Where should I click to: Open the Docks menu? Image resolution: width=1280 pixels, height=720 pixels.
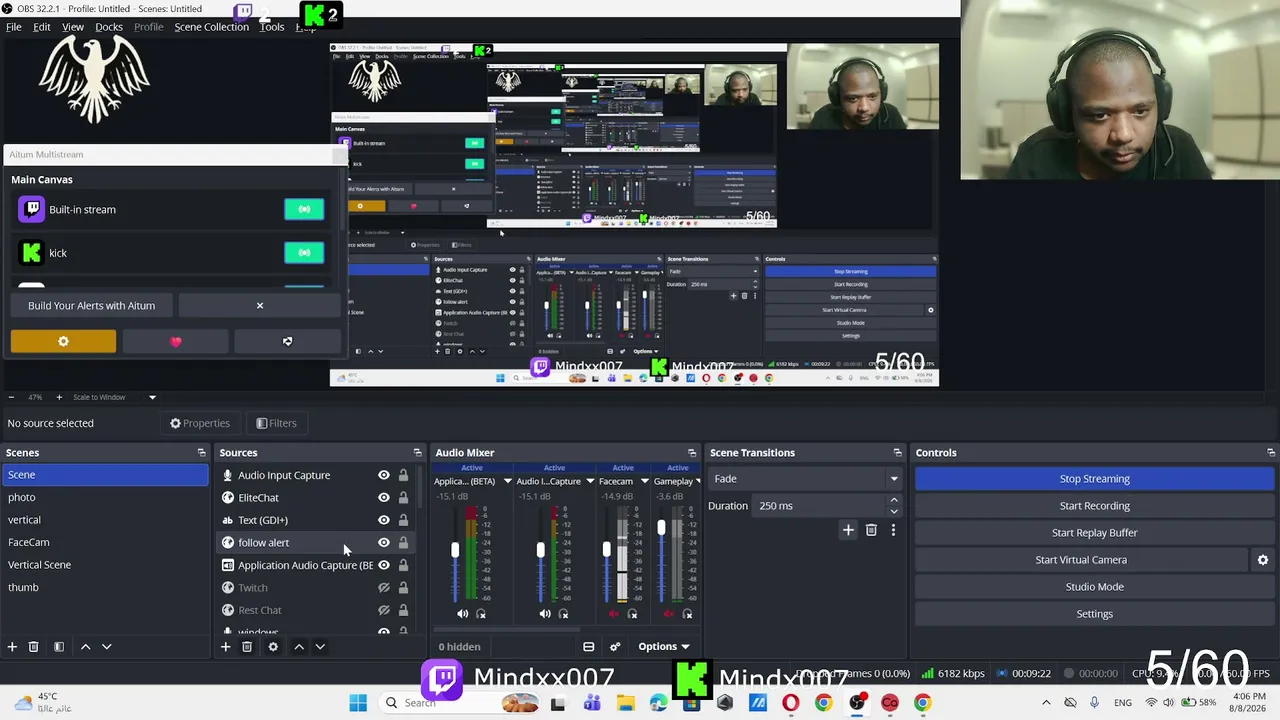(109, 27)
